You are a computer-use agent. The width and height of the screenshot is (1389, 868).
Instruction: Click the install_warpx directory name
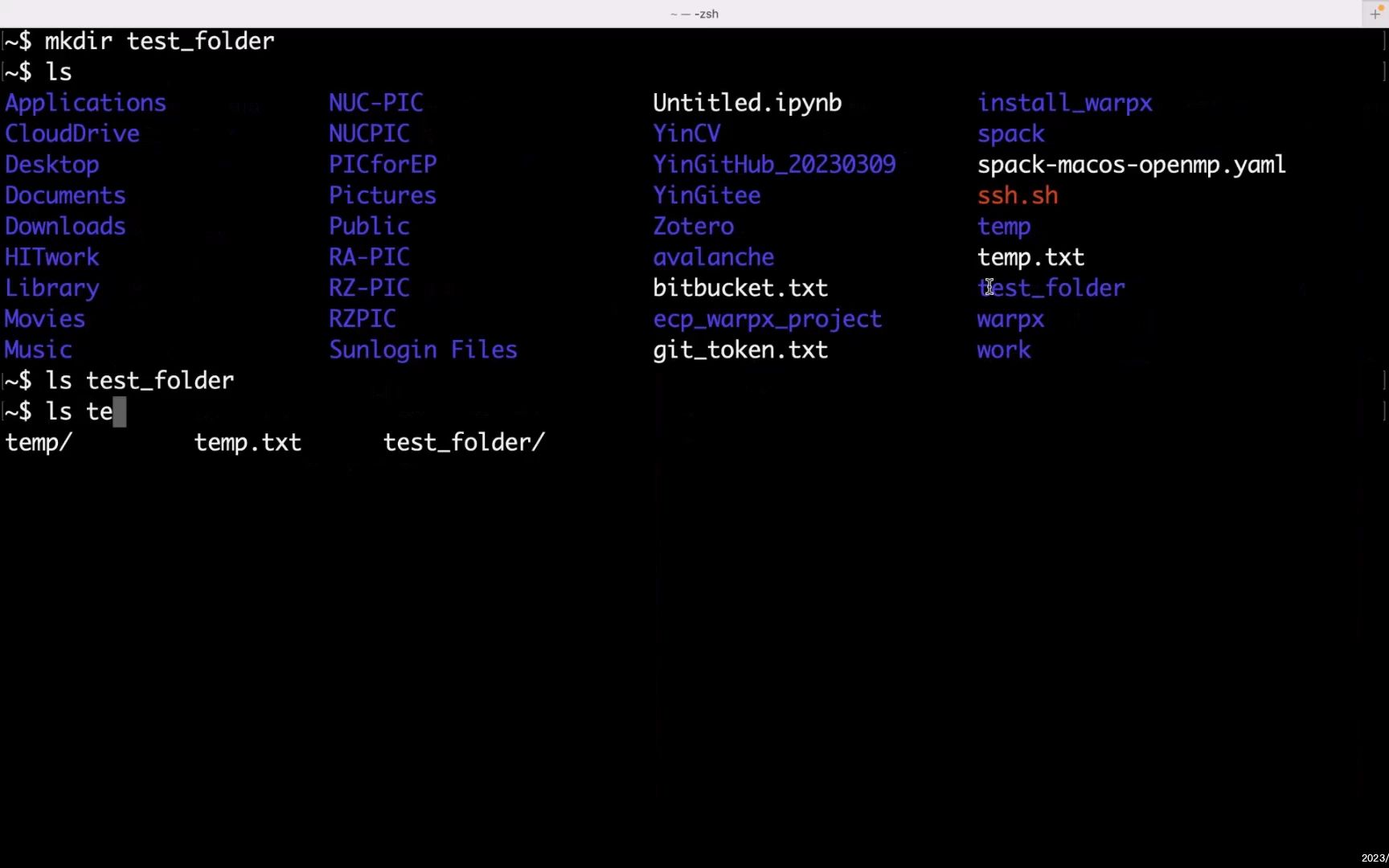pos(1064,103)
